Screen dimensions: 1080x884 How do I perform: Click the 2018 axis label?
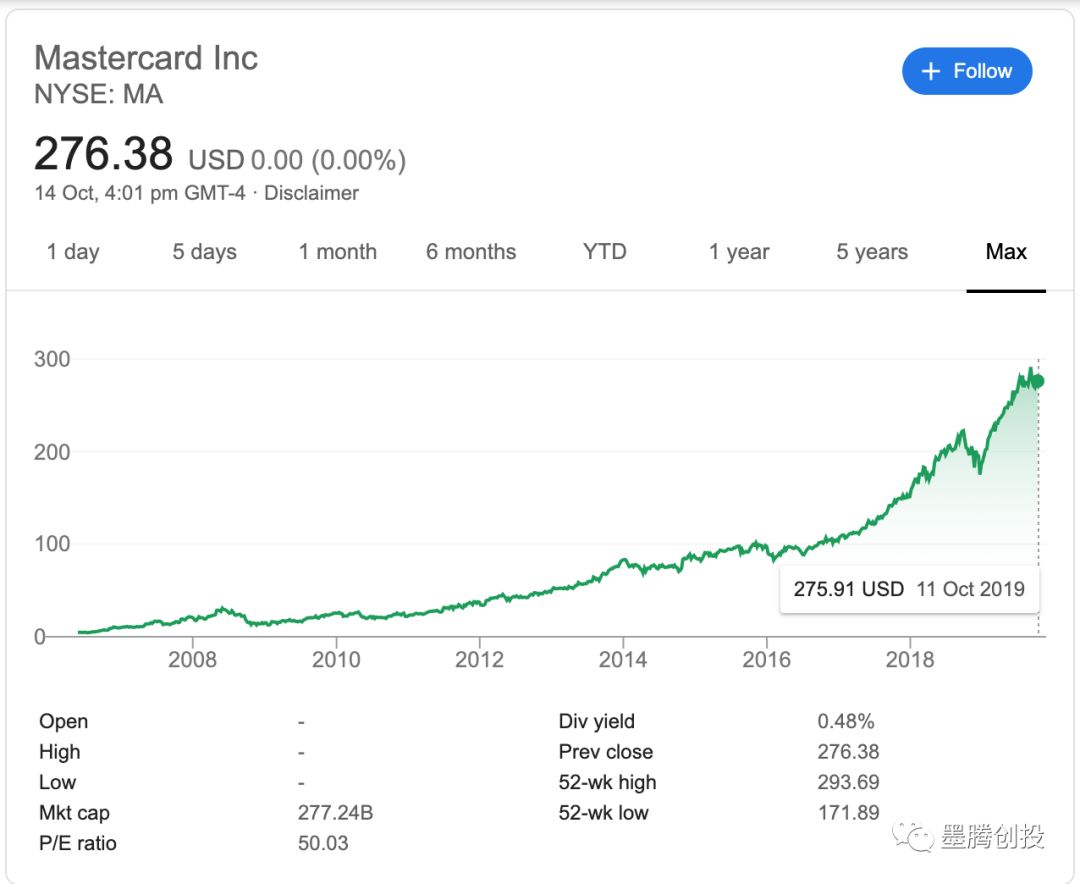click(909, 659)
